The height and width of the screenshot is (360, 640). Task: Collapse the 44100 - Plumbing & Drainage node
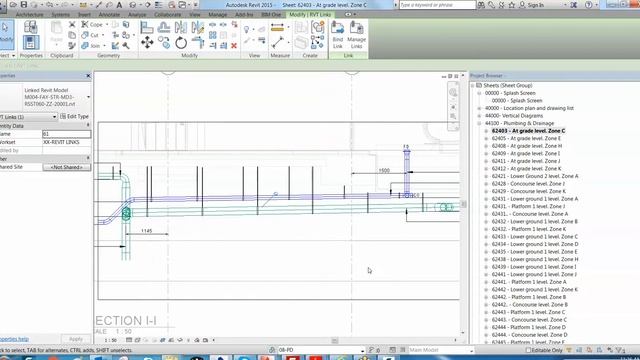coord(480,123)
